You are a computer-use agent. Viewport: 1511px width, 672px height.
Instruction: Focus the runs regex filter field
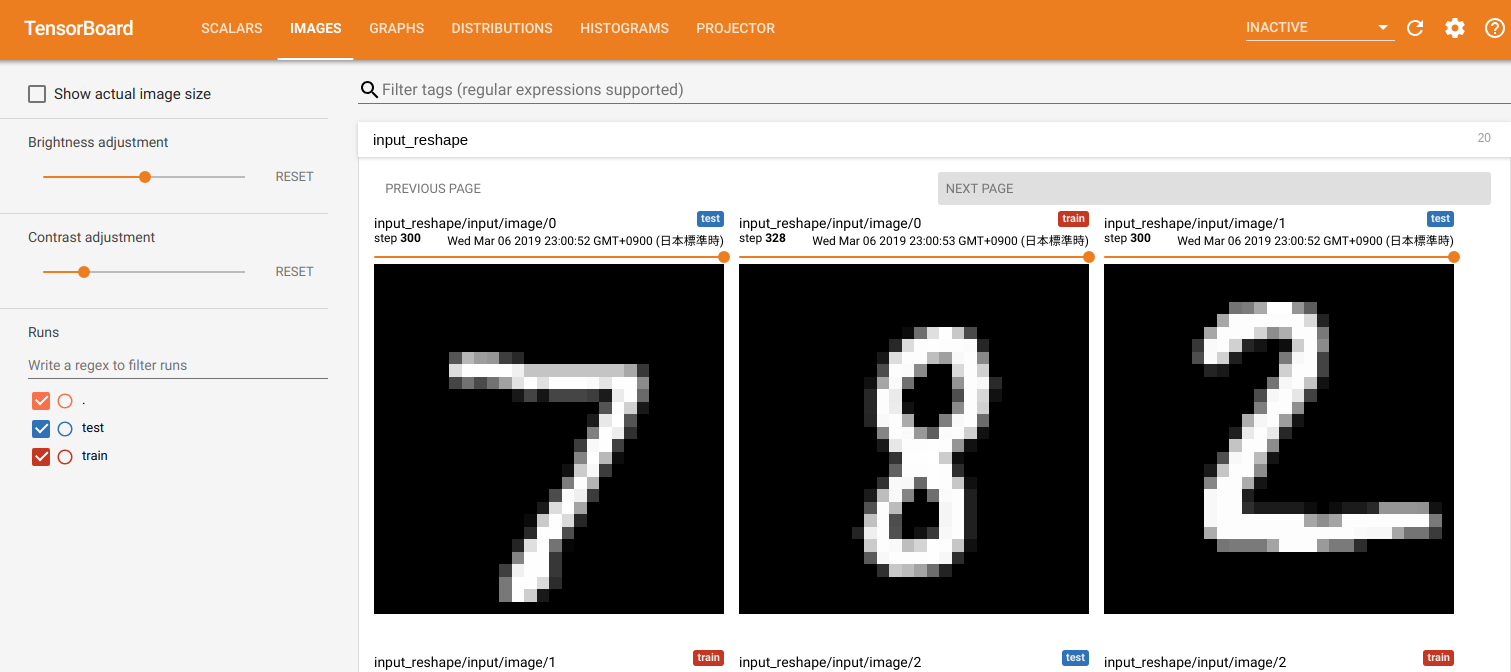coord(178,366)
